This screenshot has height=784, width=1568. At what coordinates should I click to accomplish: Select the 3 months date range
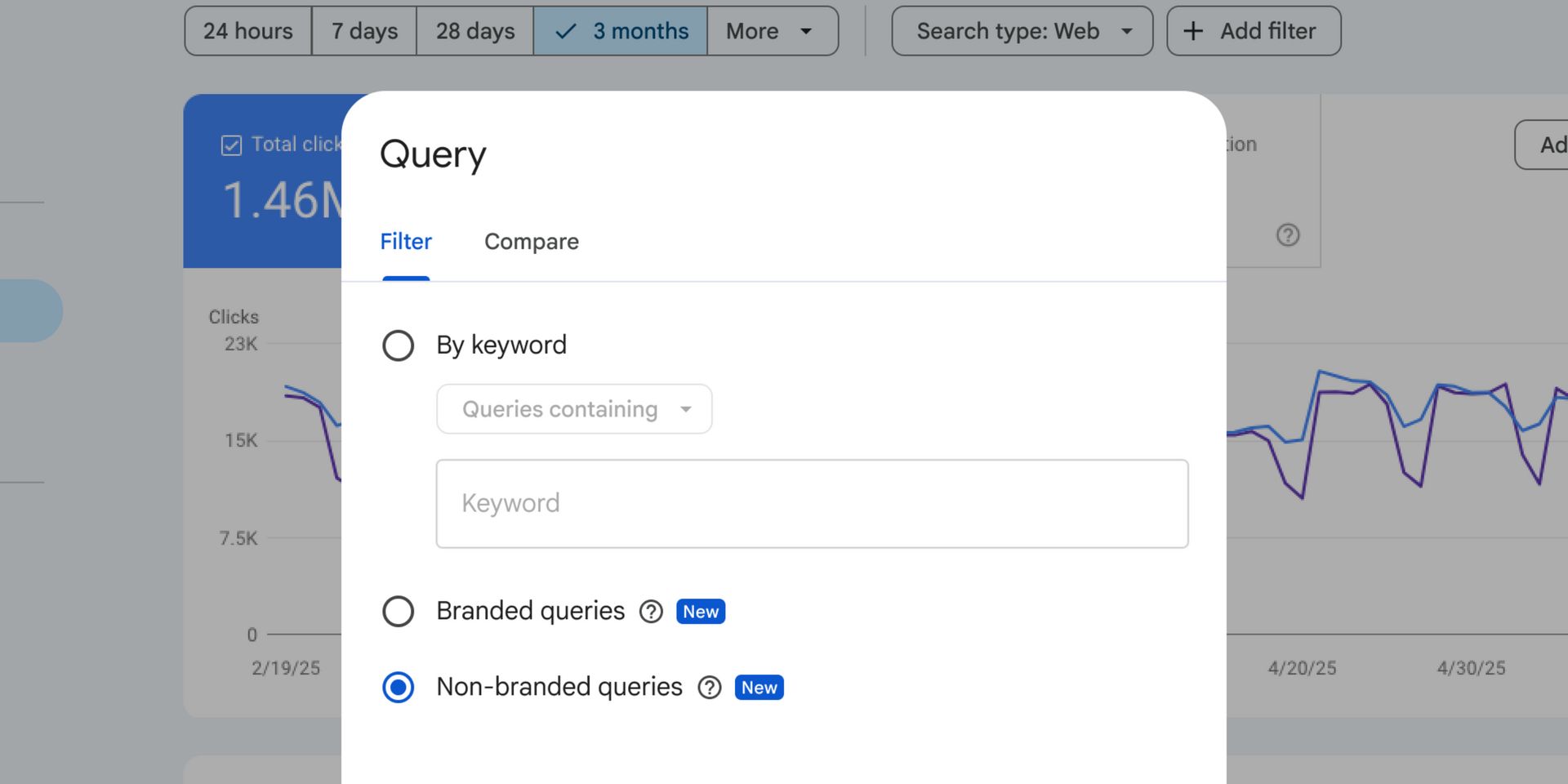(621, 31)
